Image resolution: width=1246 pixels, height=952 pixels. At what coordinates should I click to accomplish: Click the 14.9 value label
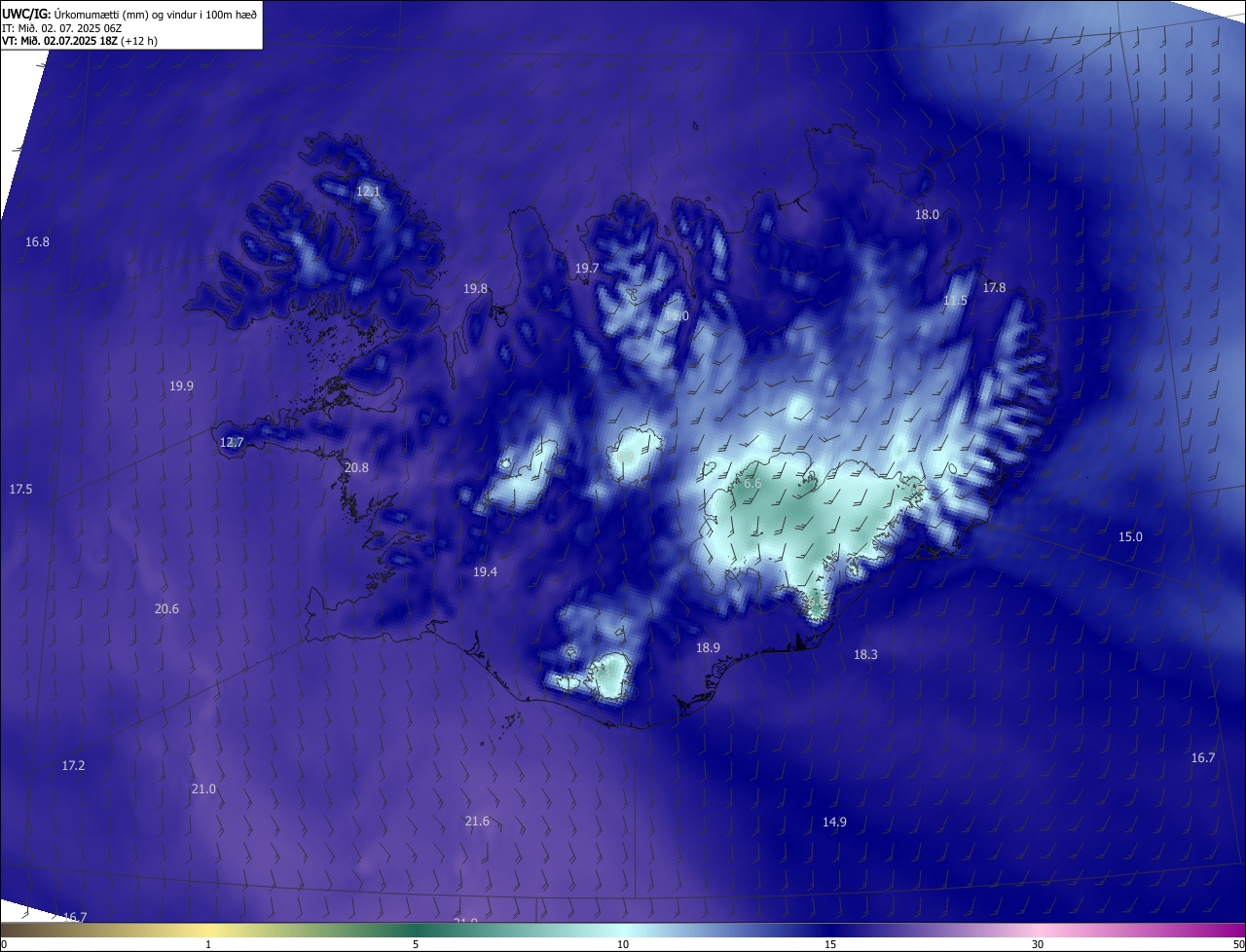834,822
